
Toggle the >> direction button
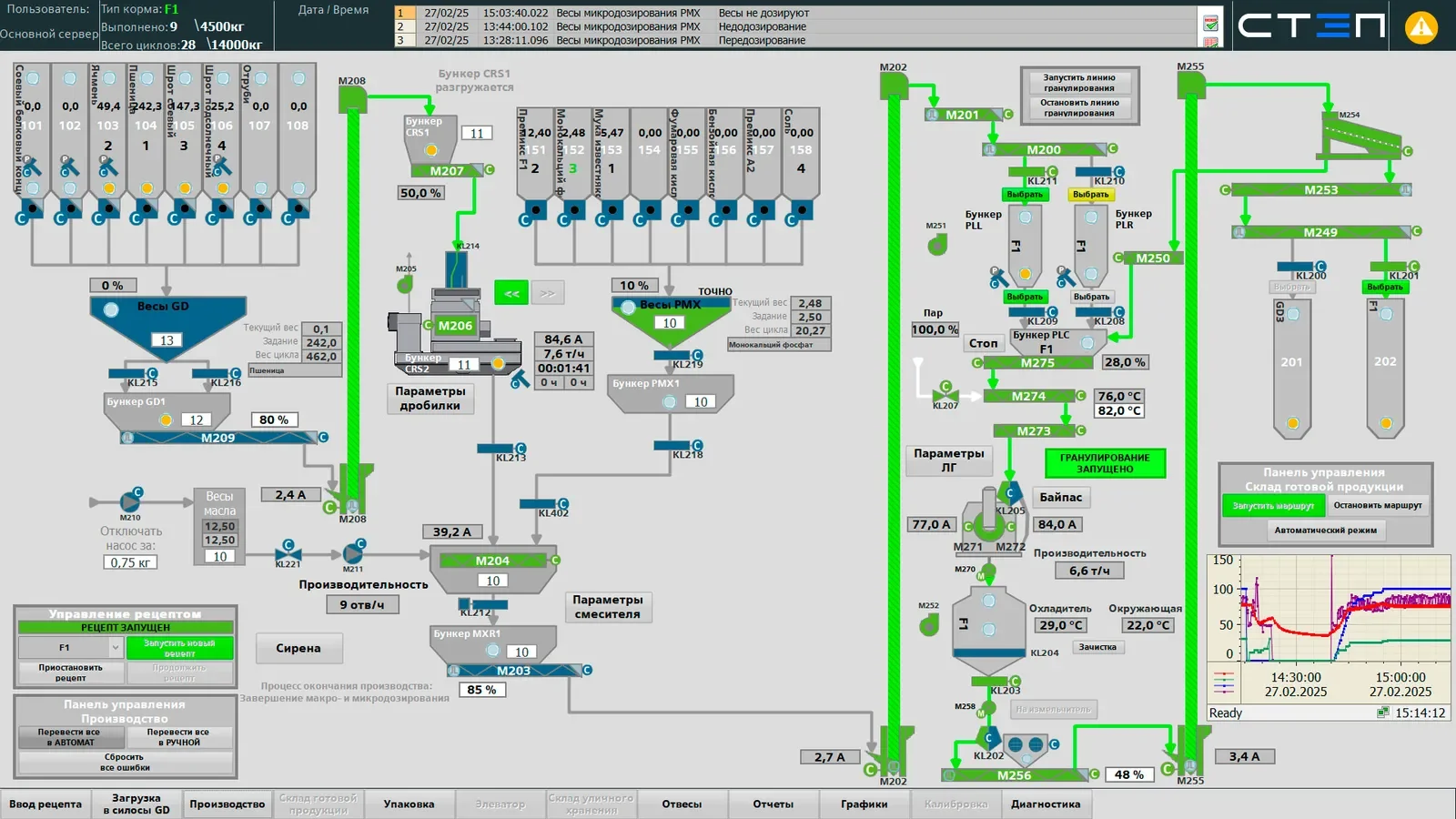click(547, 293)
